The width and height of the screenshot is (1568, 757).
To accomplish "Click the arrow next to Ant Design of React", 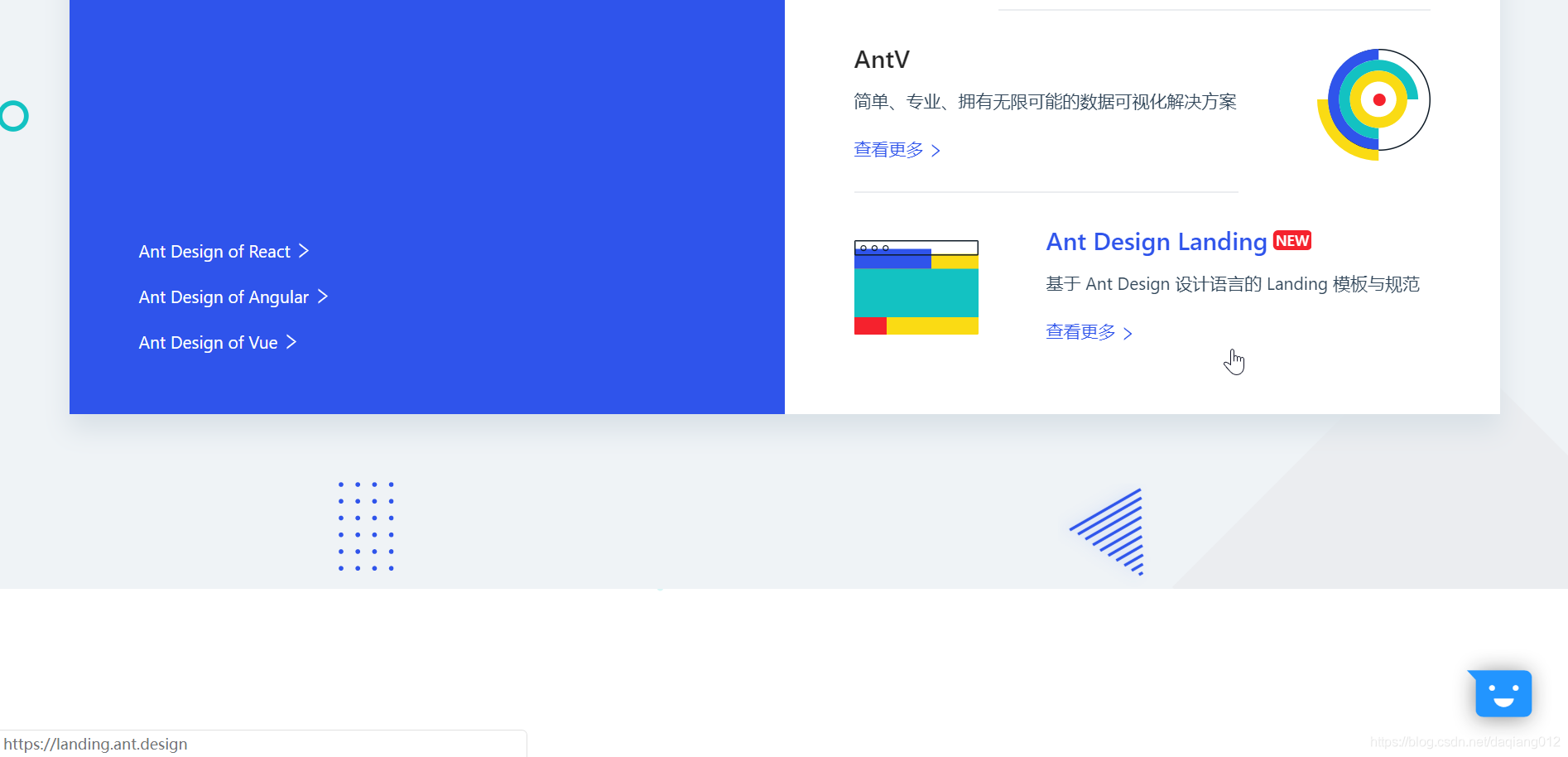I will (304, 251).
